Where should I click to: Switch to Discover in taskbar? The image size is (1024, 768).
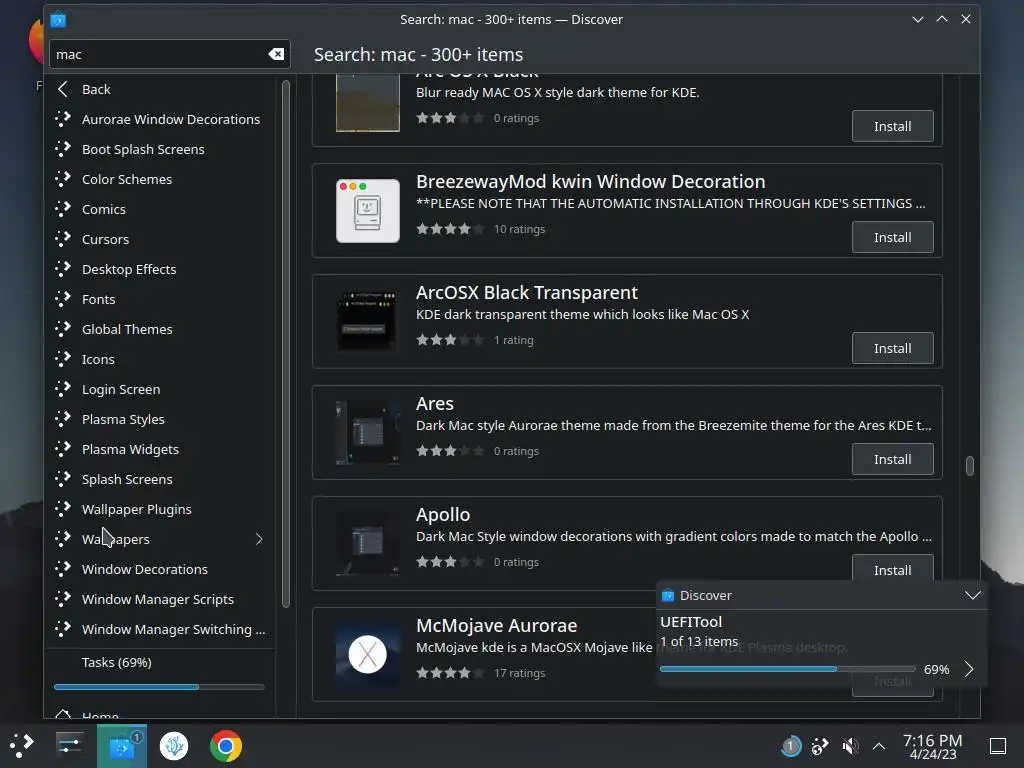122,746
